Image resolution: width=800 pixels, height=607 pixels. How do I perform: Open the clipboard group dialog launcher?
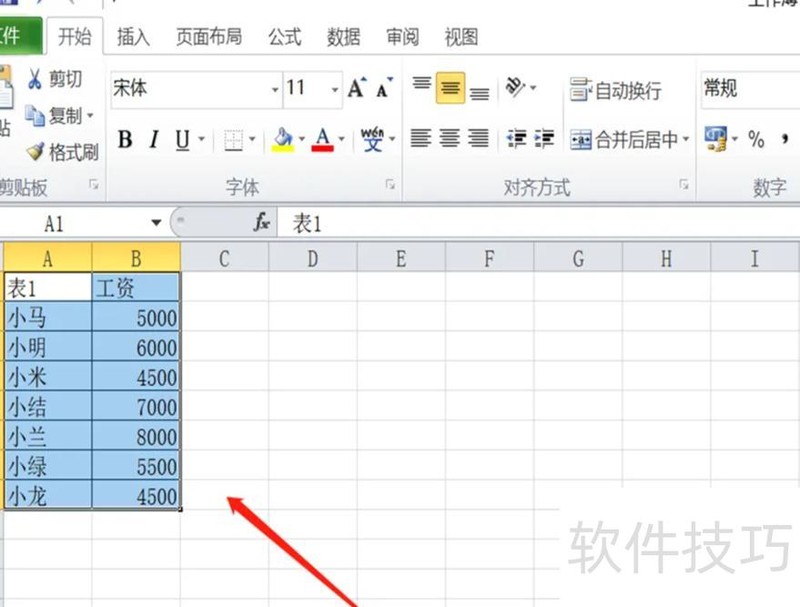tap(94, 185)
